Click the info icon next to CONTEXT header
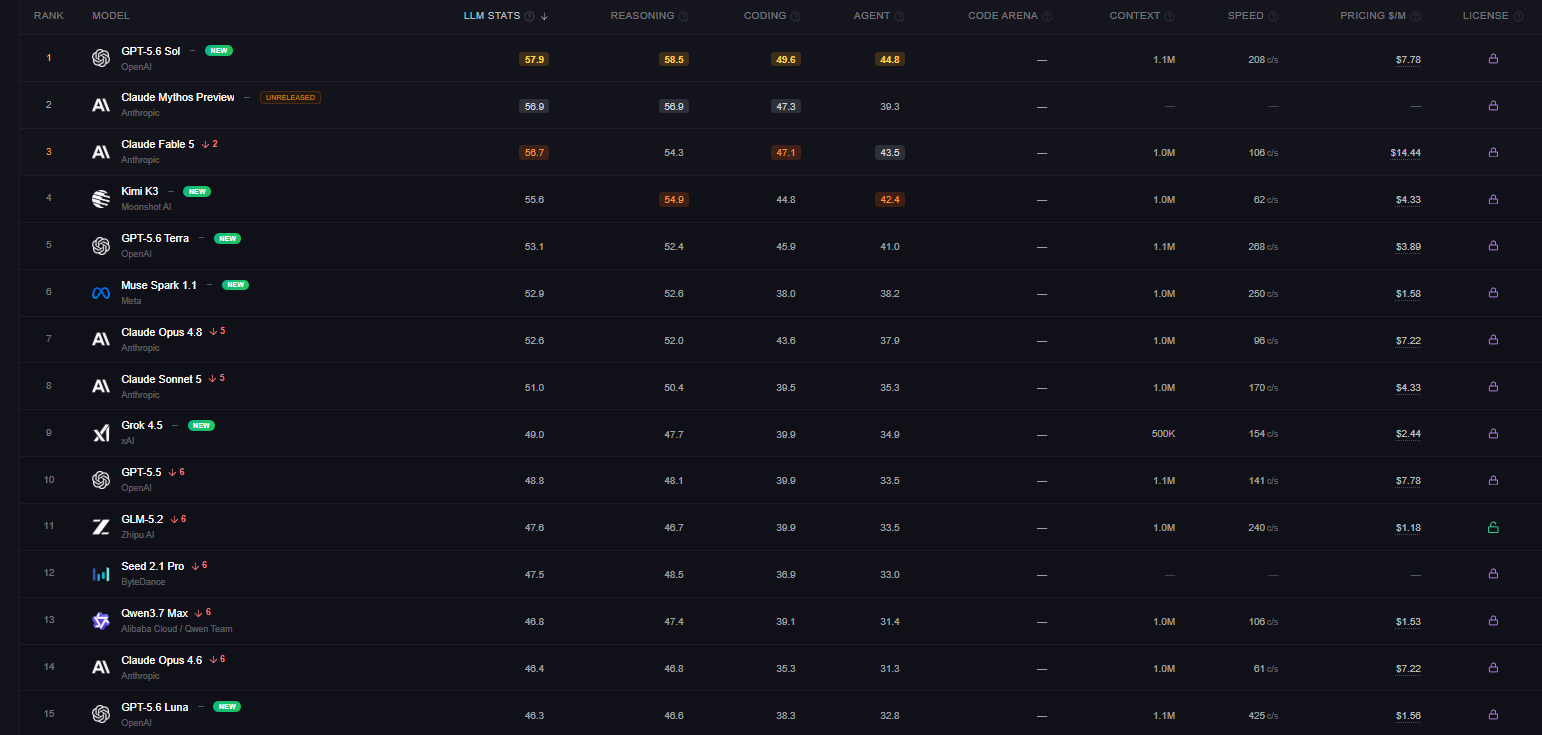 point(1170,16)
